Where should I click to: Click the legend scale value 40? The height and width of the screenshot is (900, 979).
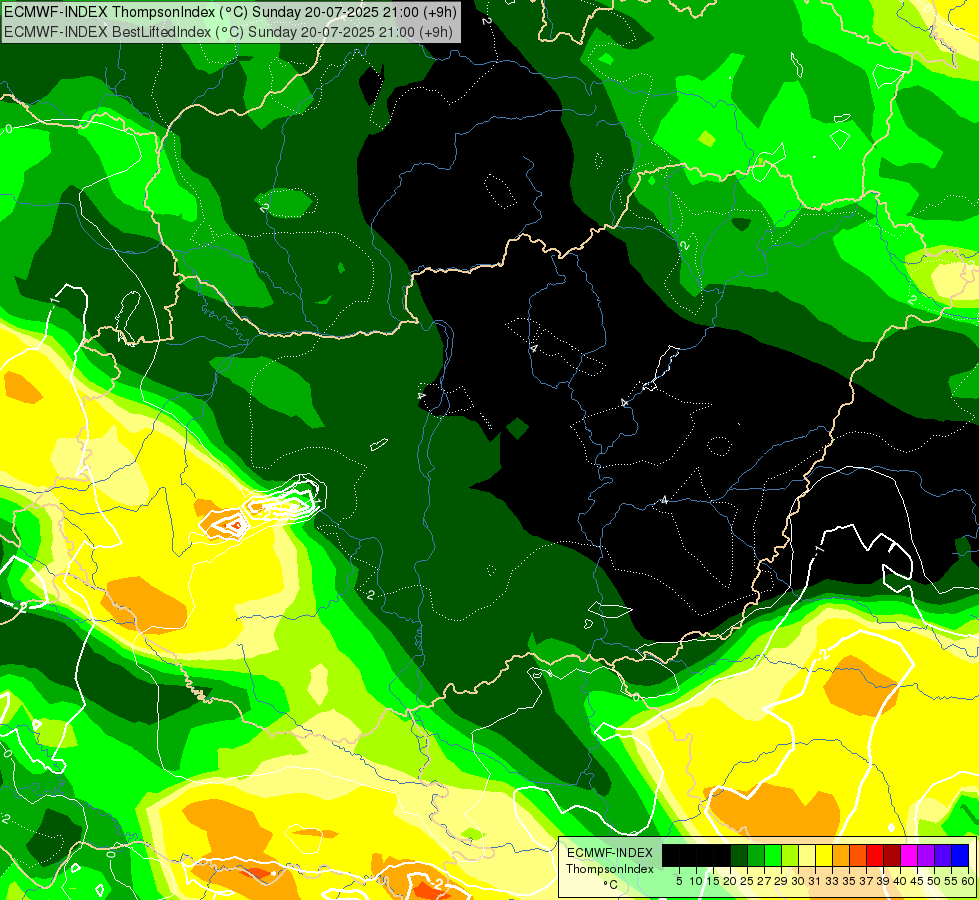[900, 881]
